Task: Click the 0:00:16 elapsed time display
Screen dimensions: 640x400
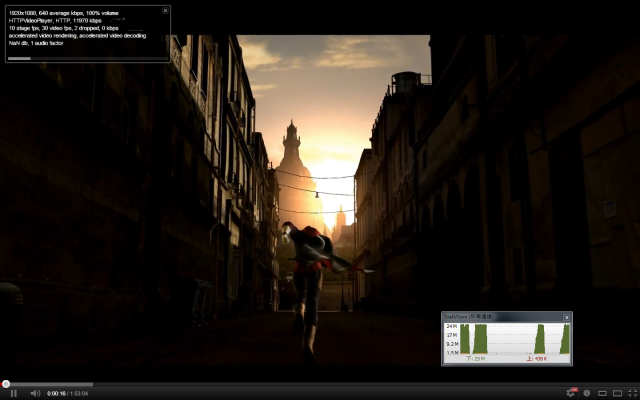Action: click(x=56, y=393)
